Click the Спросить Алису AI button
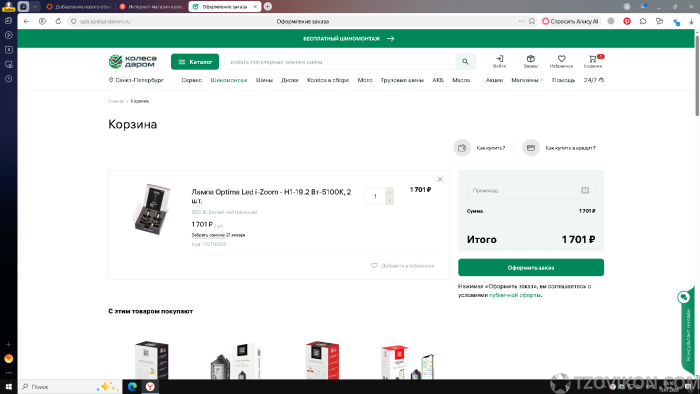Screen dimensions: 700x394 [x=571, y=21]
